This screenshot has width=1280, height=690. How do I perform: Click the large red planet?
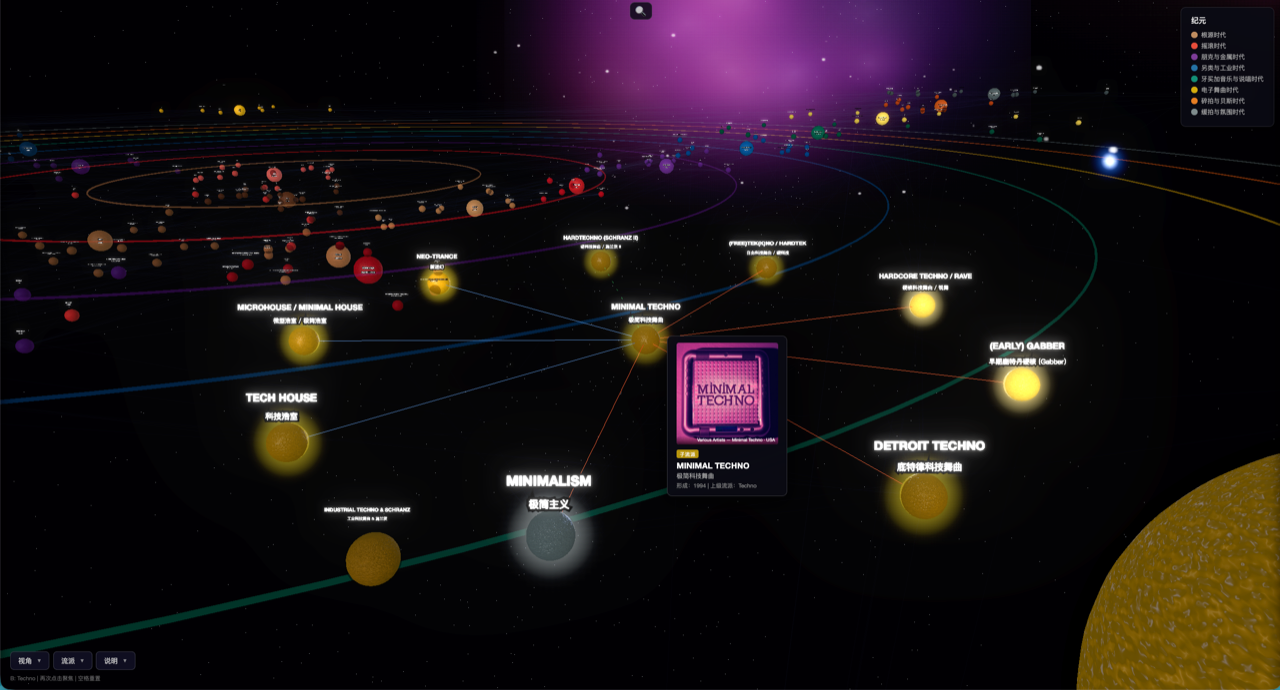tap(368, 270)
